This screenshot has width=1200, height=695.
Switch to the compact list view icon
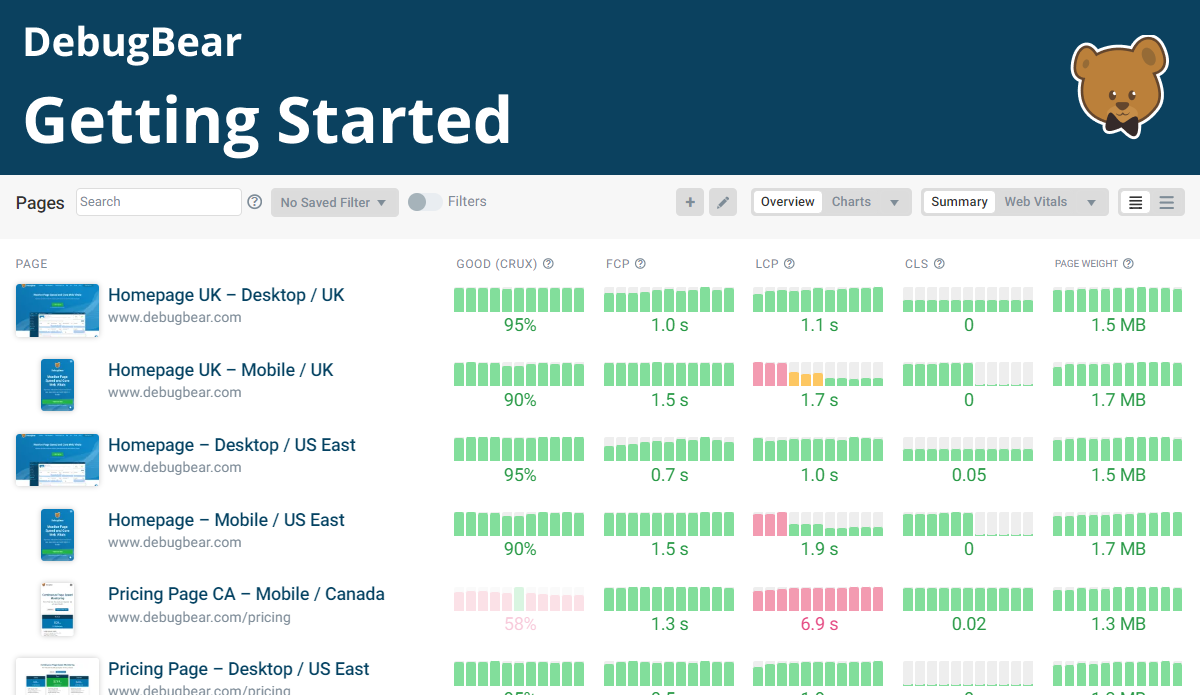(1166, 202)
